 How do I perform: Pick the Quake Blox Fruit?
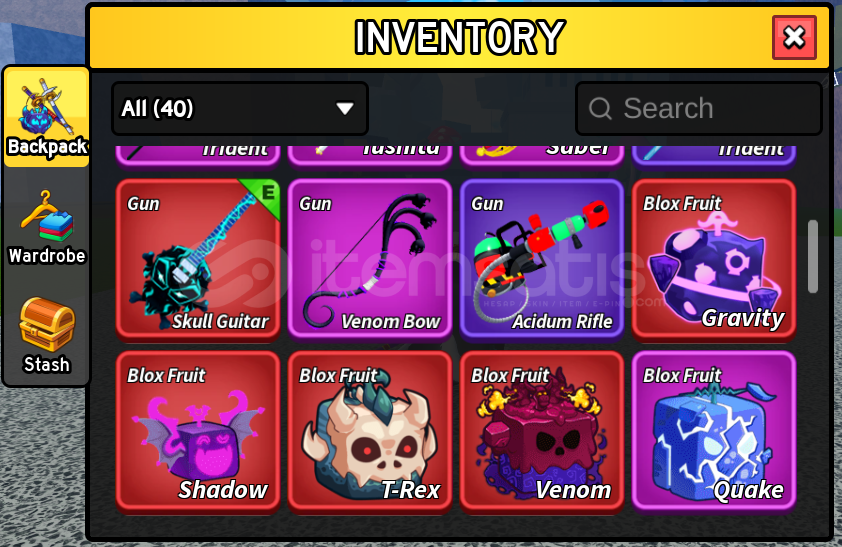pos(714,432)
